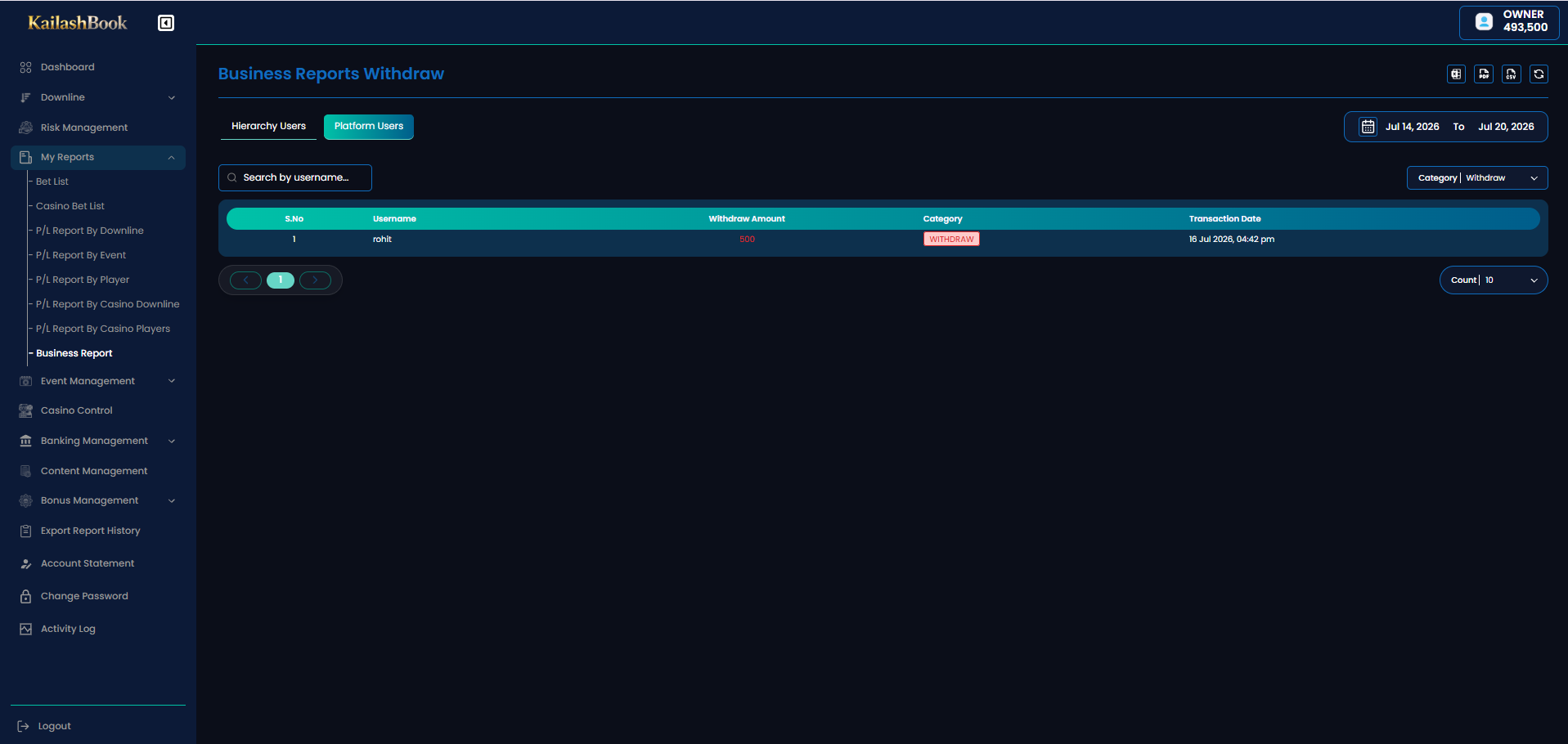Click the Logout arrow icon
The height and width of the screenshot is (744, 1568).
[23, 726]
